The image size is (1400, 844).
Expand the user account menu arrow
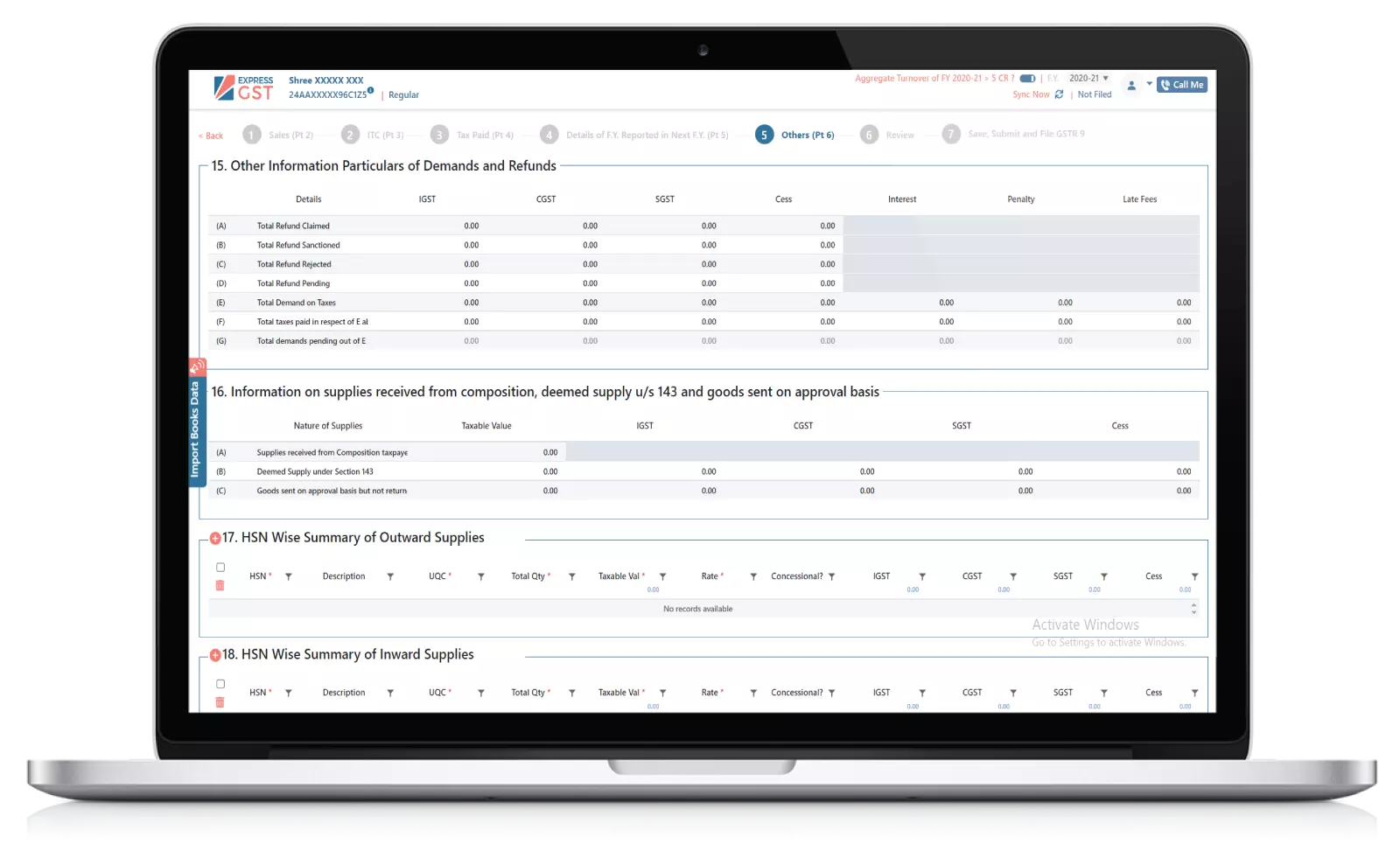pyautogui.click(x=1149, y=84)
